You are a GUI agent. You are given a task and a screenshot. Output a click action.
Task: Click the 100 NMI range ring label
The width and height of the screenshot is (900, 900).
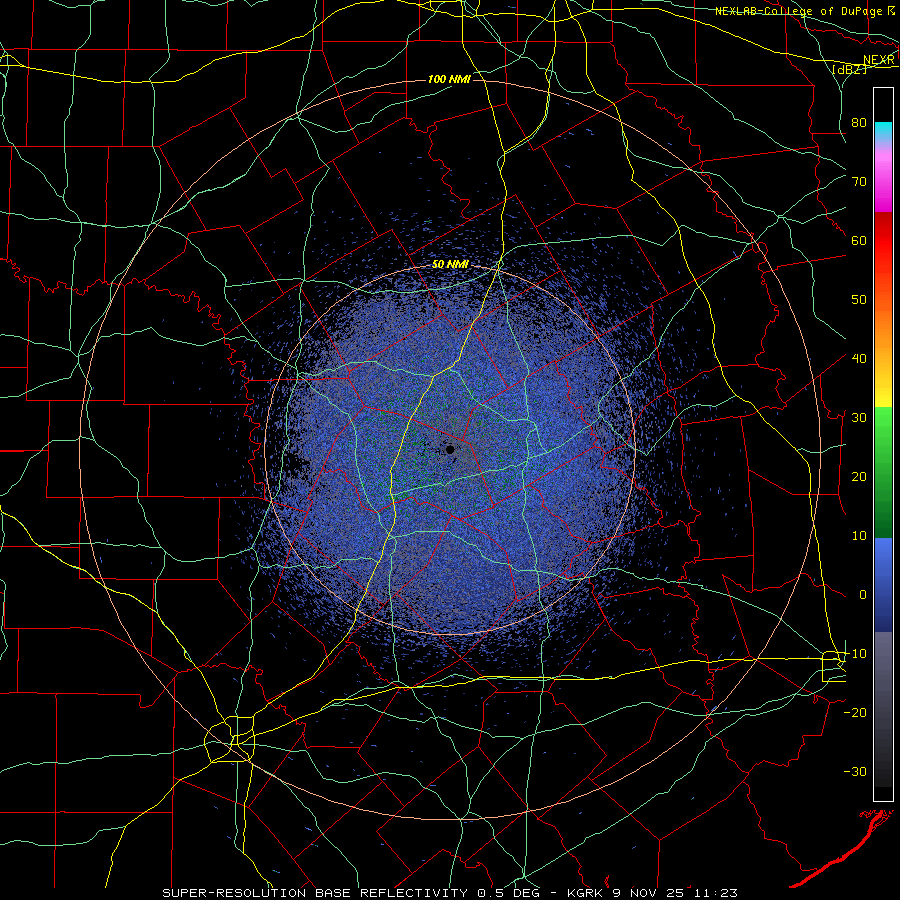click(449, 79)
